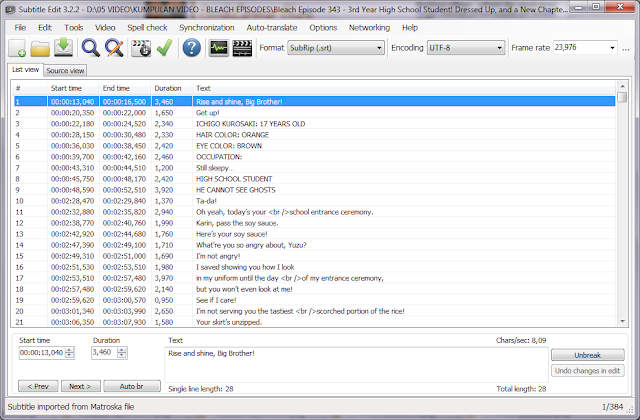Click the # column header
Screen dimensions: 640x420
click(30, 88)
